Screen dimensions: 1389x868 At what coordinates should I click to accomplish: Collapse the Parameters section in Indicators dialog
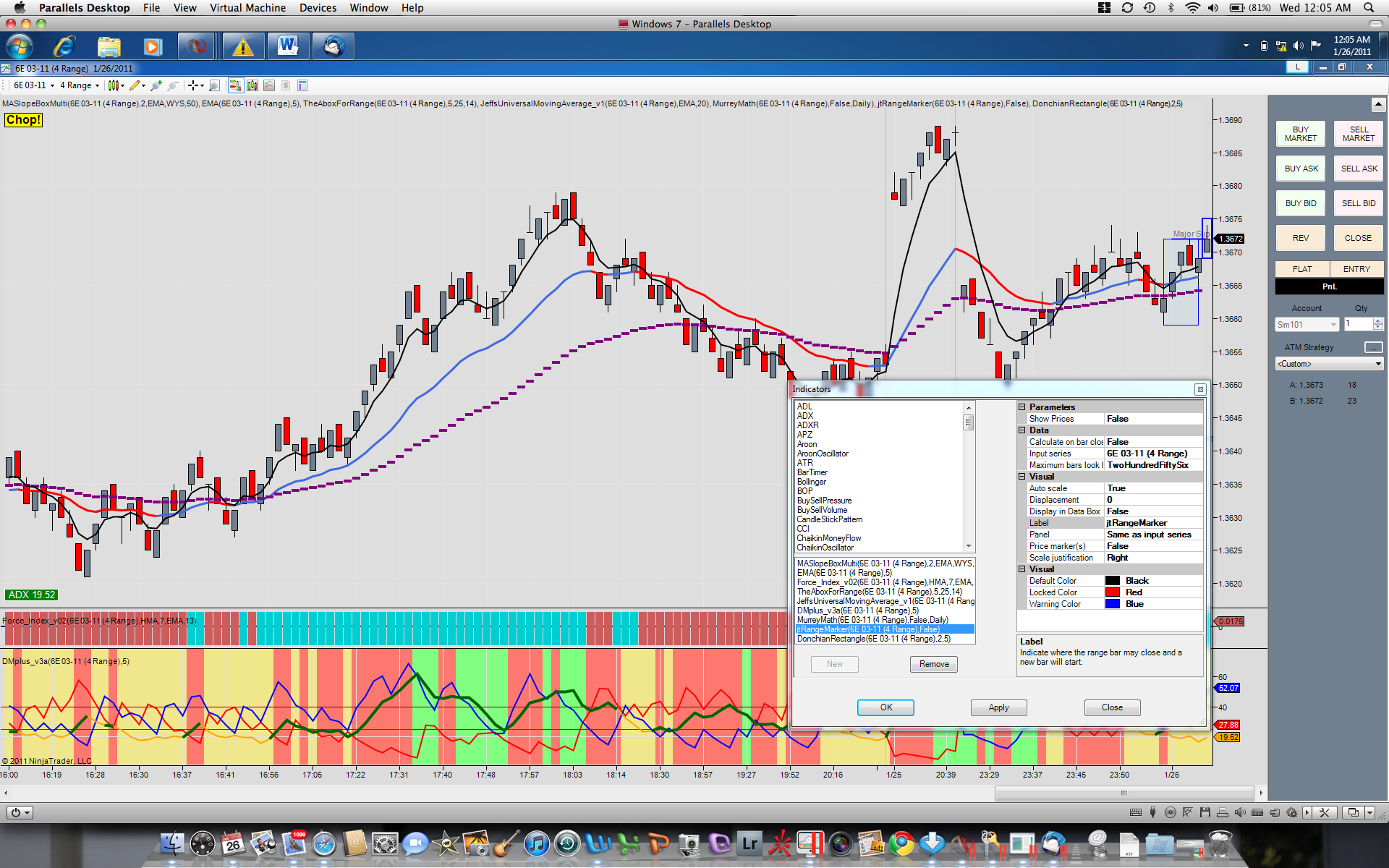pyautogui.click(x=1022, y=407)
